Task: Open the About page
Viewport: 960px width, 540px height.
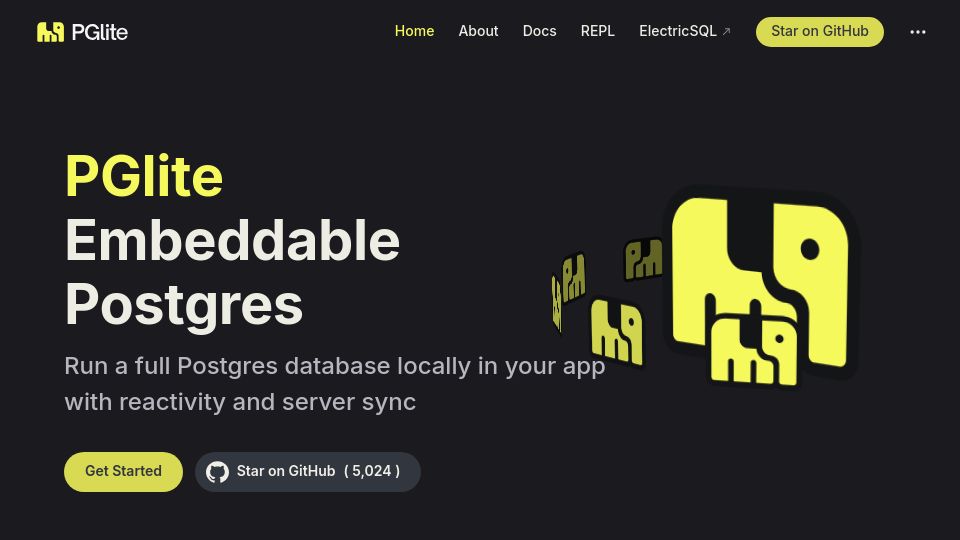Action: coord(478,31)
